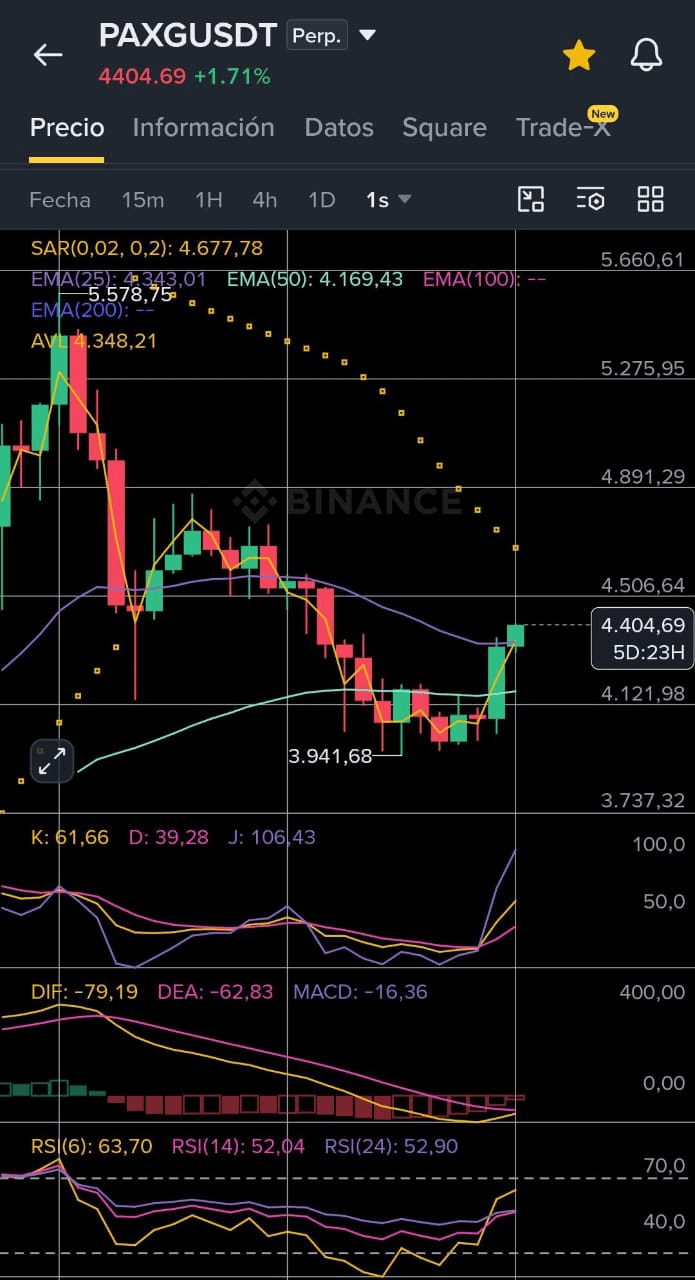Choose the 1H timeframe

[208, 200]
